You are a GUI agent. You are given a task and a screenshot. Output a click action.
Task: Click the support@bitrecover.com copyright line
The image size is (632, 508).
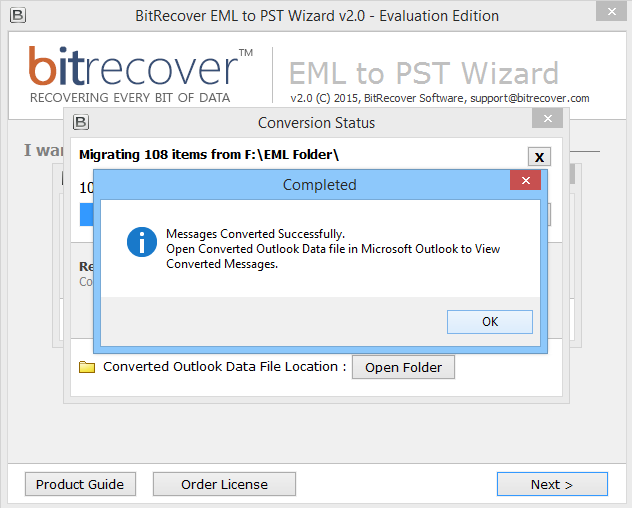pyautogui.click(x=440, y=98)
